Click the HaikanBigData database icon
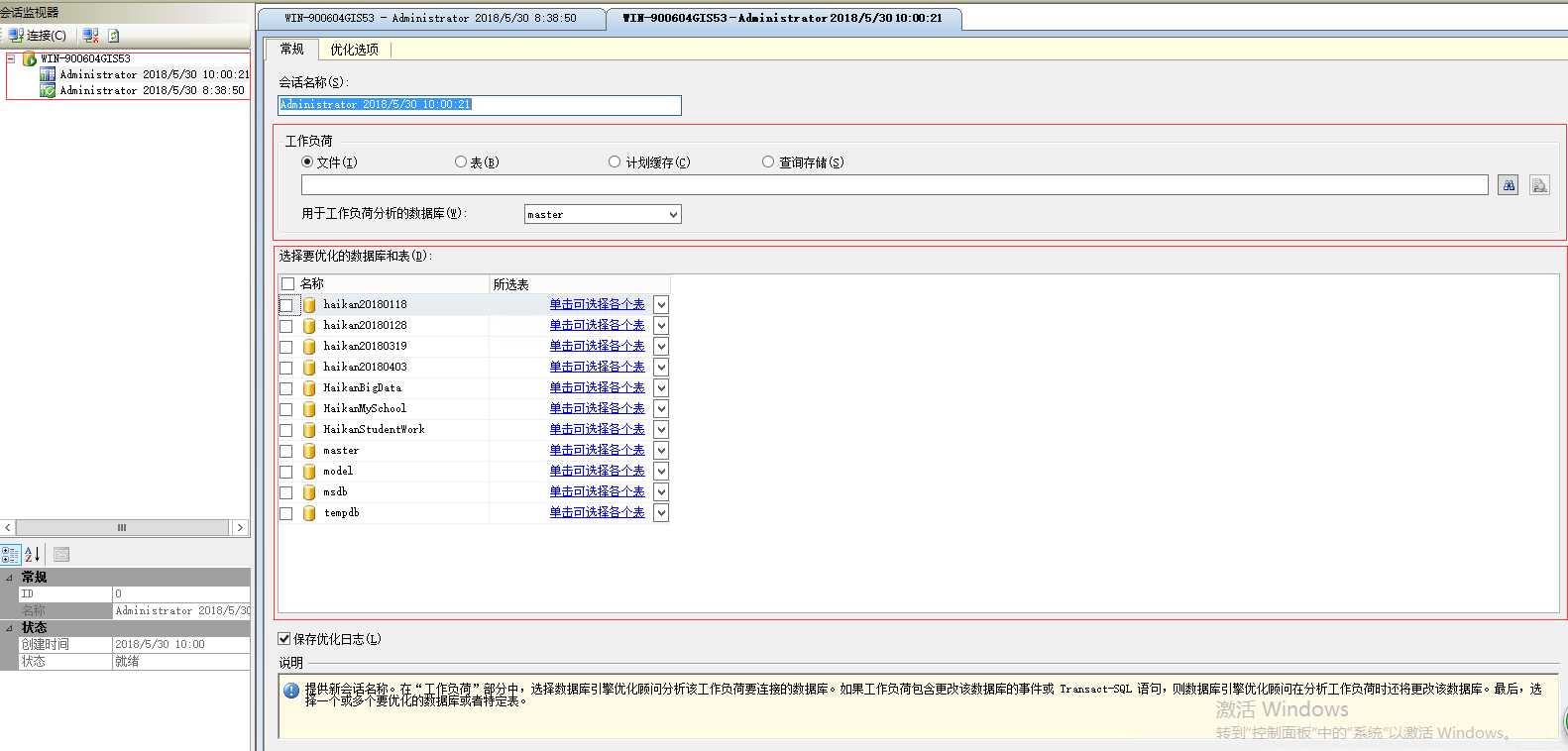 [309, 388]
